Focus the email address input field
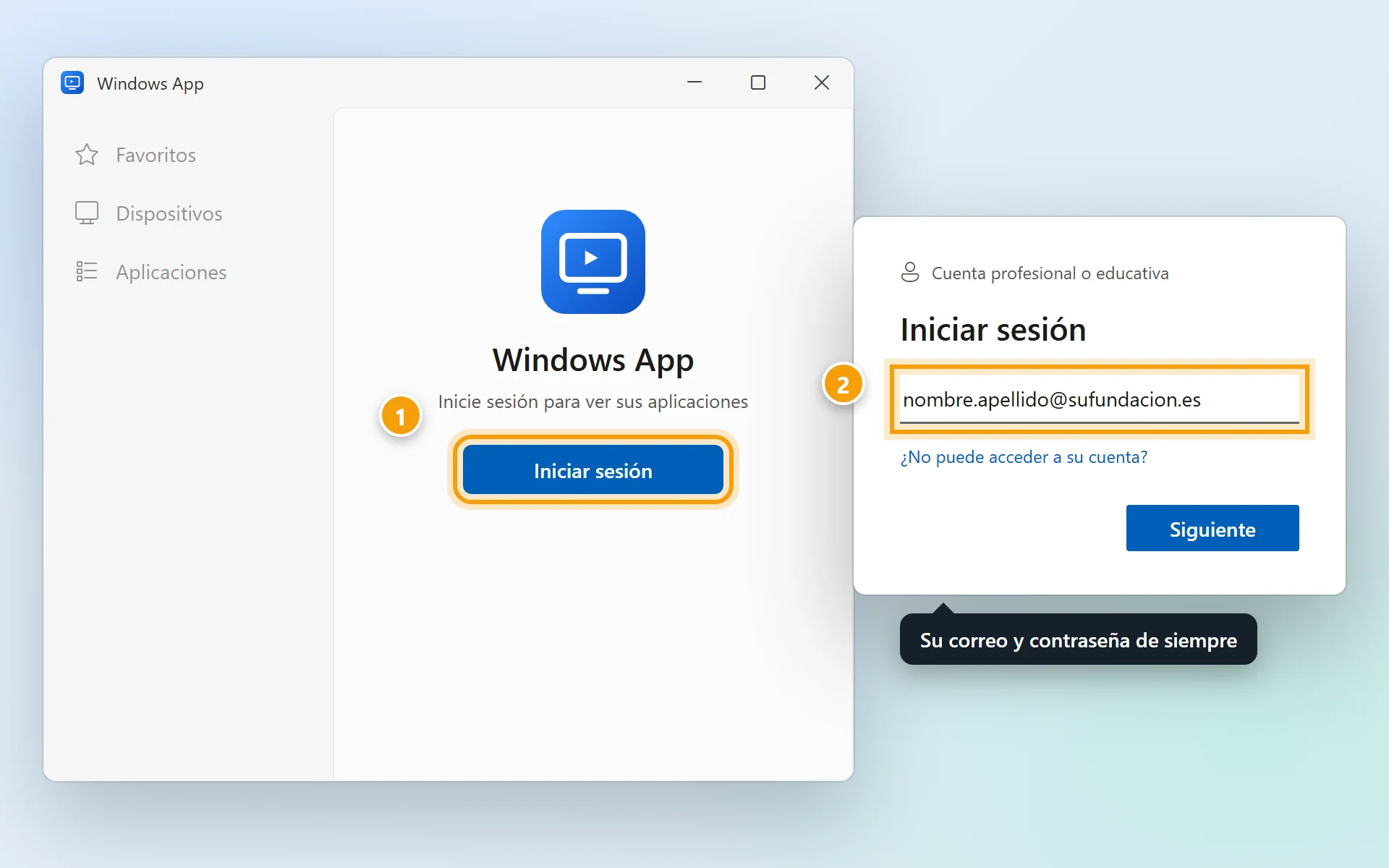The height and width of the screenshot is (868, 1389). coord(1100,399)
